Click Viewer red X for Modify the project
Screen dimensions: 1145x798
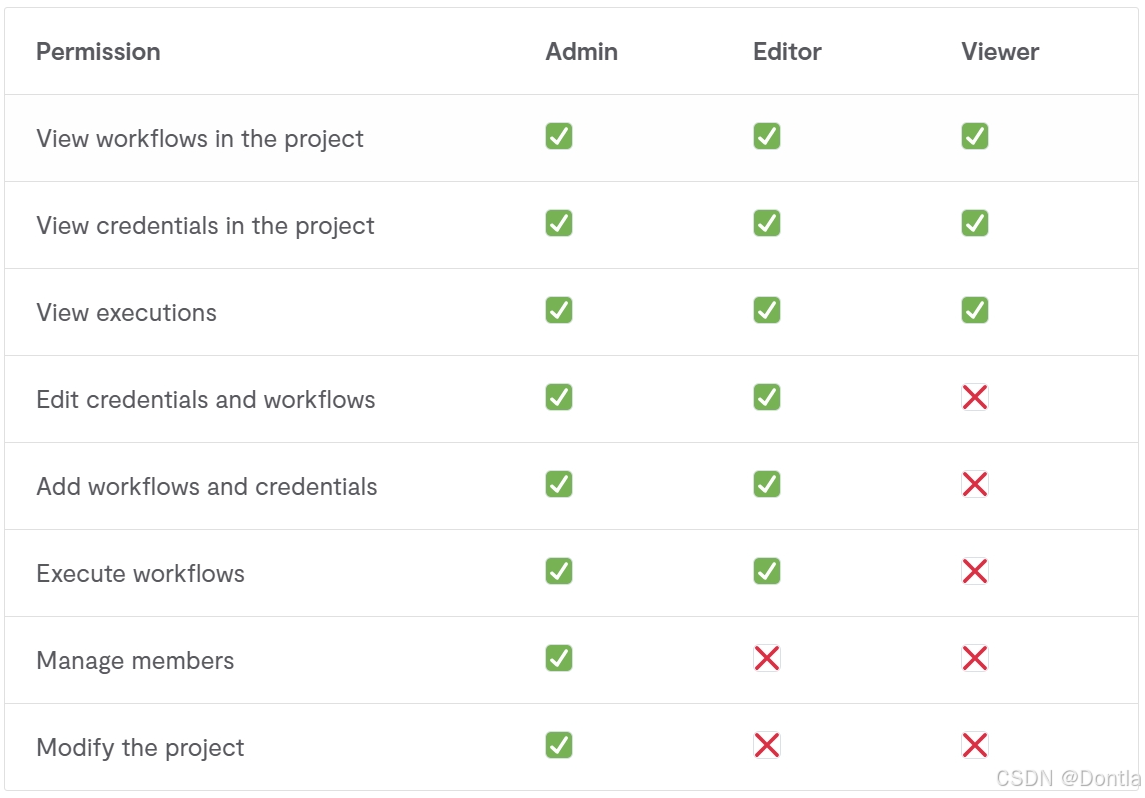(x=975, y=745)
